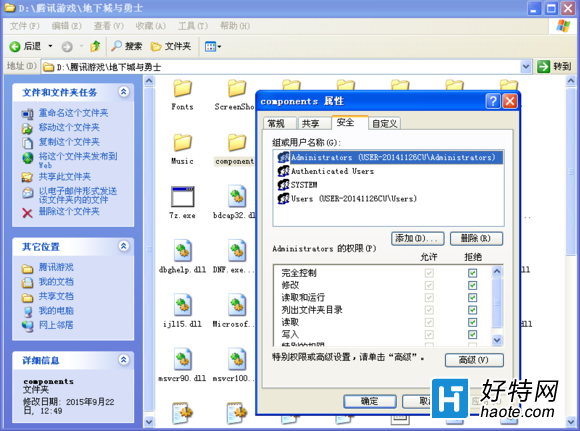Click the 高级(V) advanced button

coord(474,360)
